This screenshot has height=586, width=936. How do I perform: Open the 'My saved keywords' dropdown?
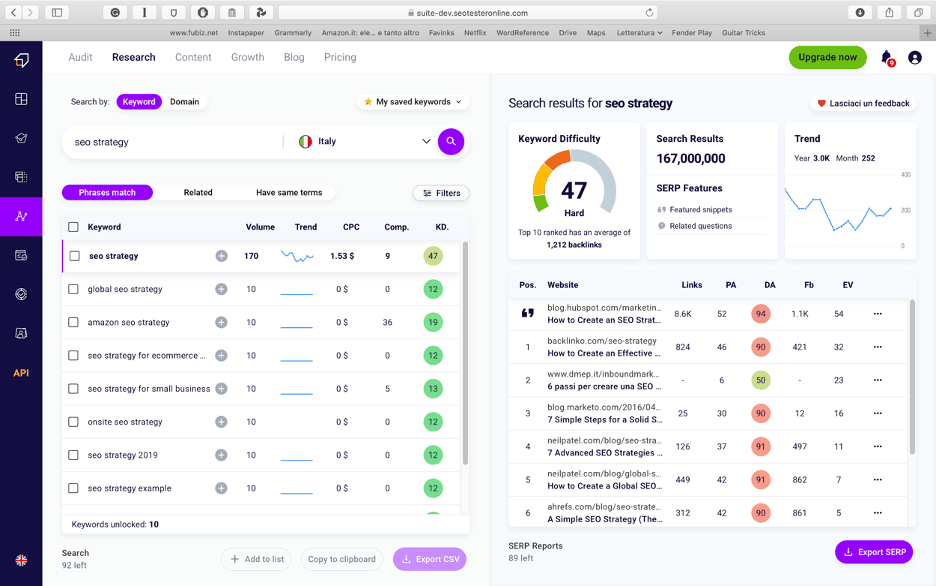413,102
